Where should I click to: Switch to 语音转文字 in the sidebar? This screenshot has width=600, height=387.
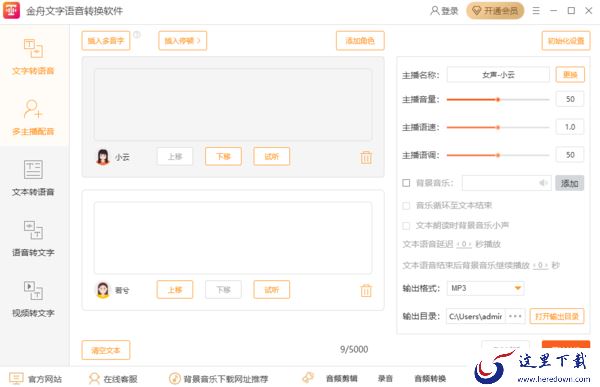pyautogui.click(x=33, y=238)
